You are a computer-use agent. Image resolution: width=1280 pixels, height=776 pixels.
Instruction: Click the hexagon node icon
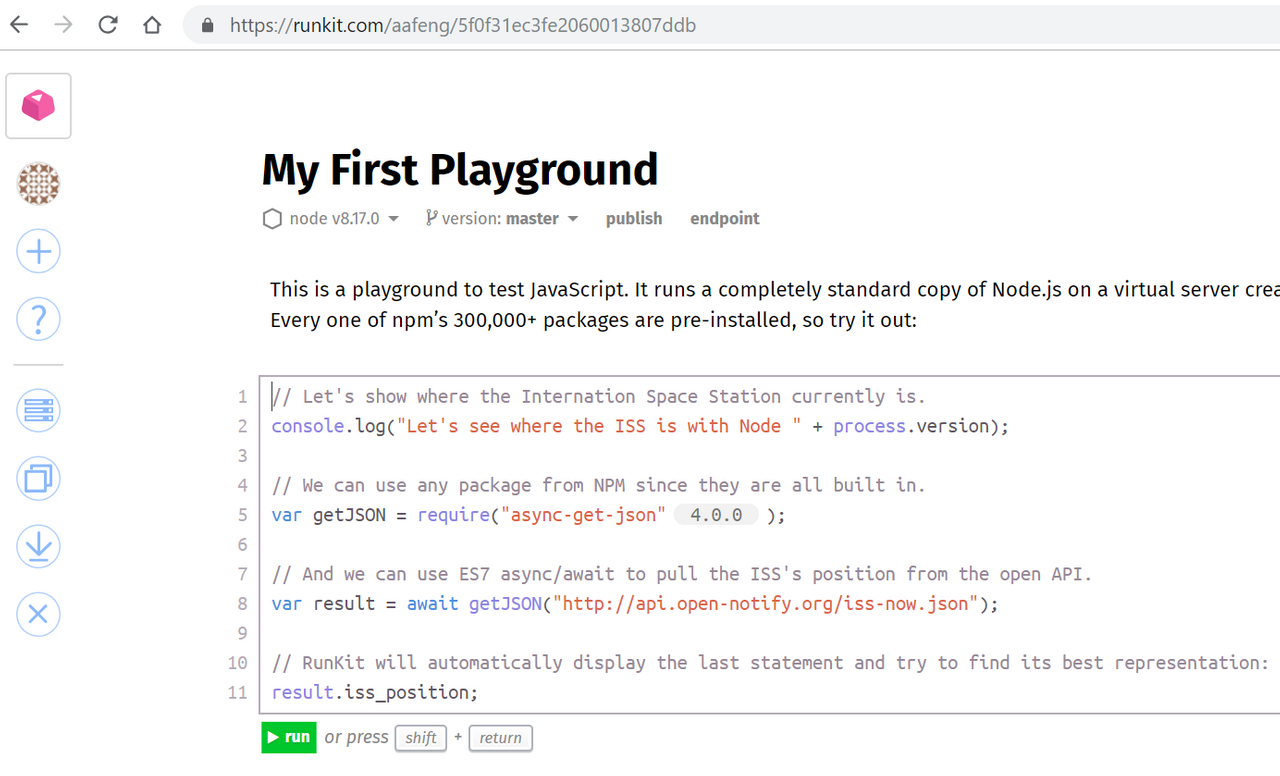[272, 219]
